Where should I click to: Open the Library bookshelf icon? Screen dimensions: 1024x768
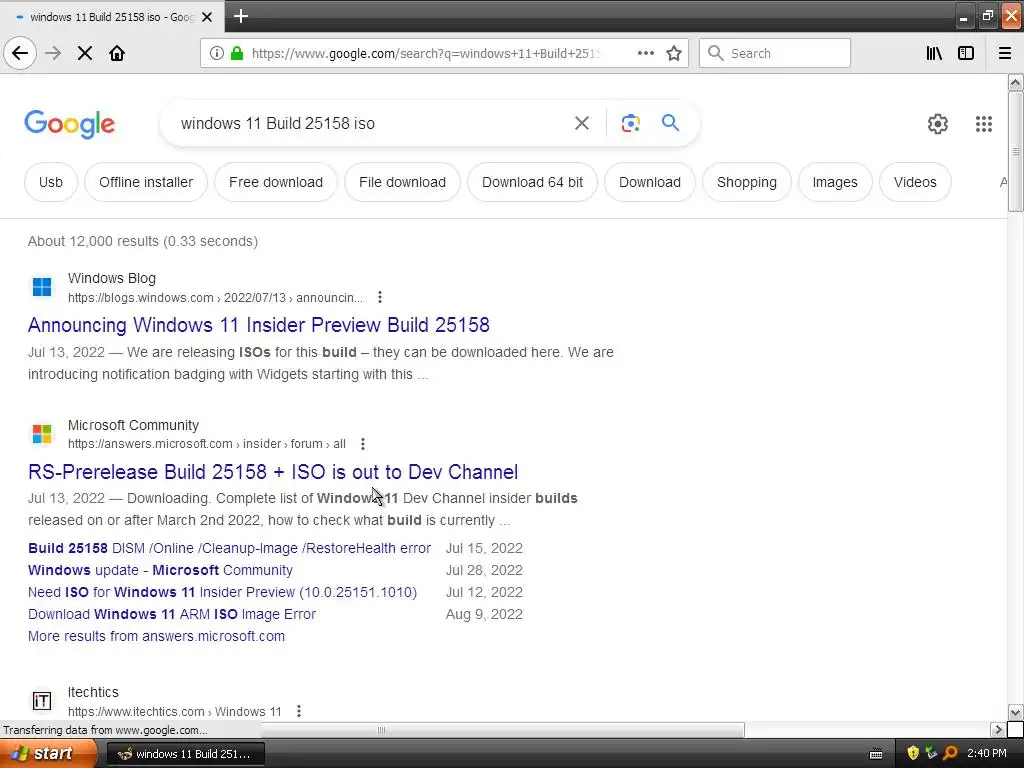pos(934,54)
